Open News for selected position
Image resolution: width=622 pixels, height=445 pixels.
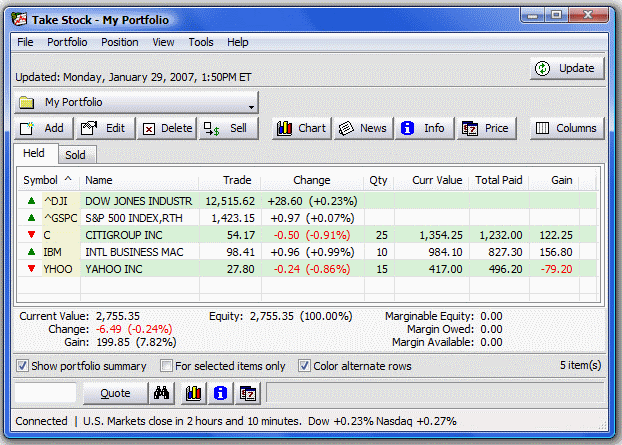point(361,128)
